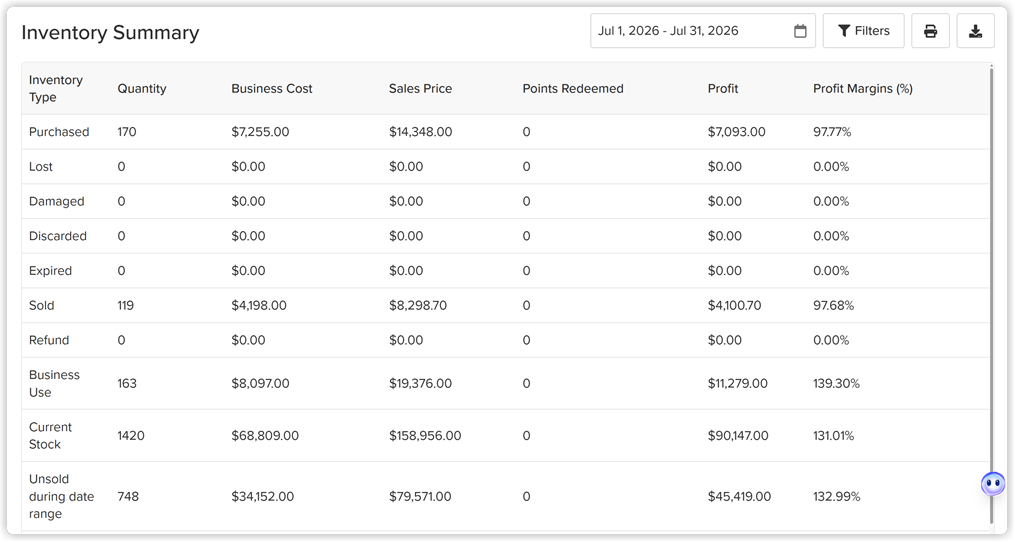Click the Current Stock quantity 1420
The image size is (1015, 542).
tap(131, 436)
